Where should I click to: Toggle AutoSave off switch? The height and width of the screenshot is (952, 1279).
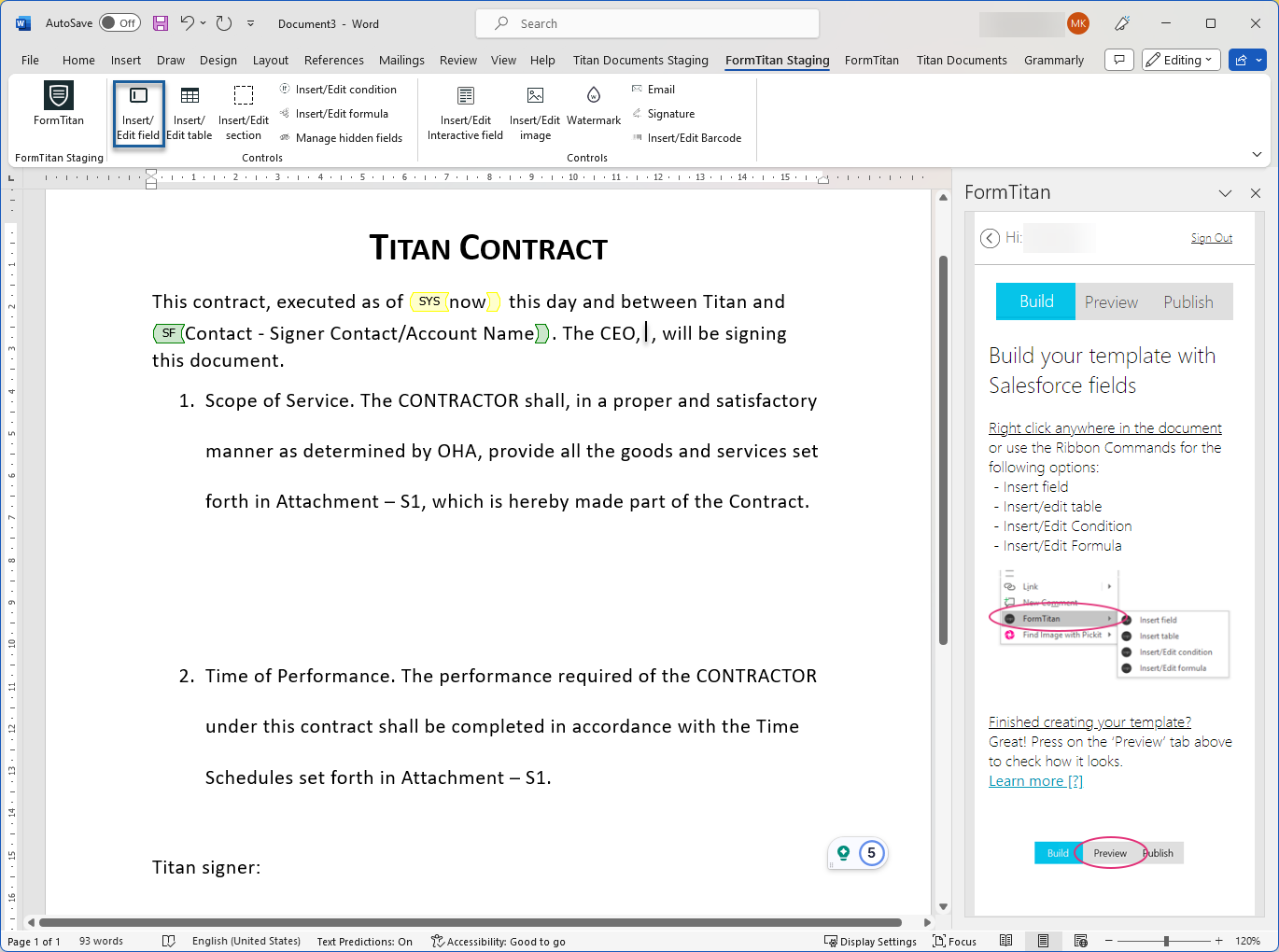pyautogui.click(x=119, y=23)
